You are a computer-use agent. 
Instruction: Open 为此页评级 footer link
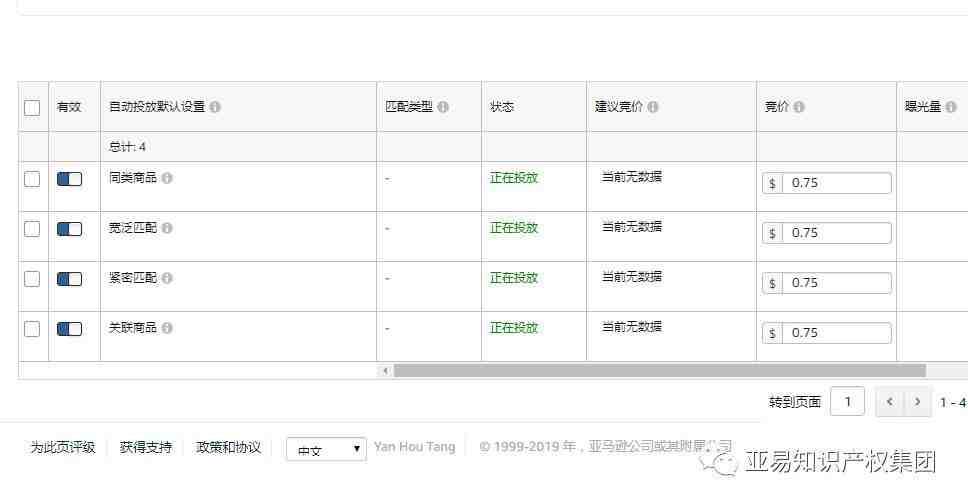[x=63, y=447]
